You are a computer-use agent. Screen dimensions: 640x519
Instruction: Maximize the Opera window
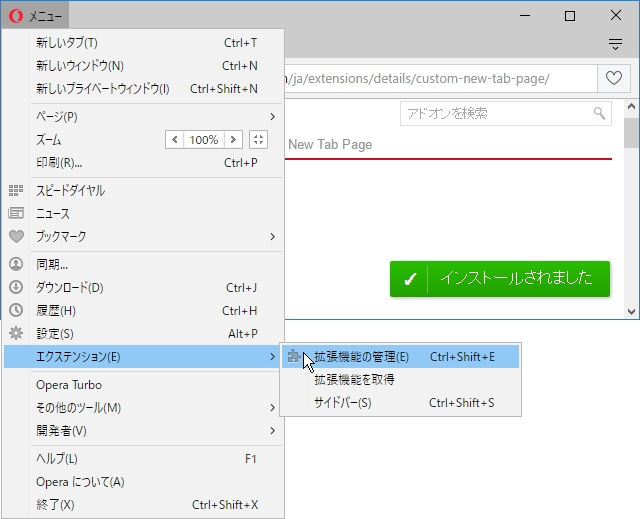coord(570,16)
